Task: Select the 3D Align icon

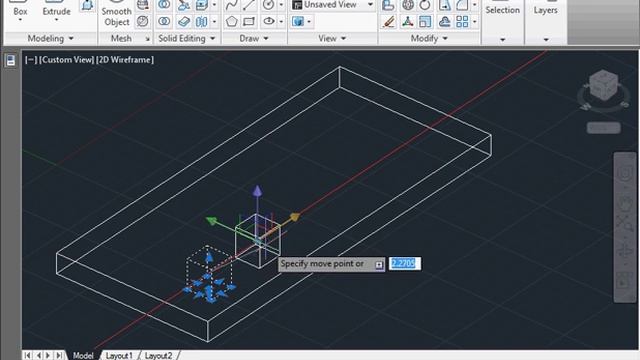Action: tap(407, 21)
